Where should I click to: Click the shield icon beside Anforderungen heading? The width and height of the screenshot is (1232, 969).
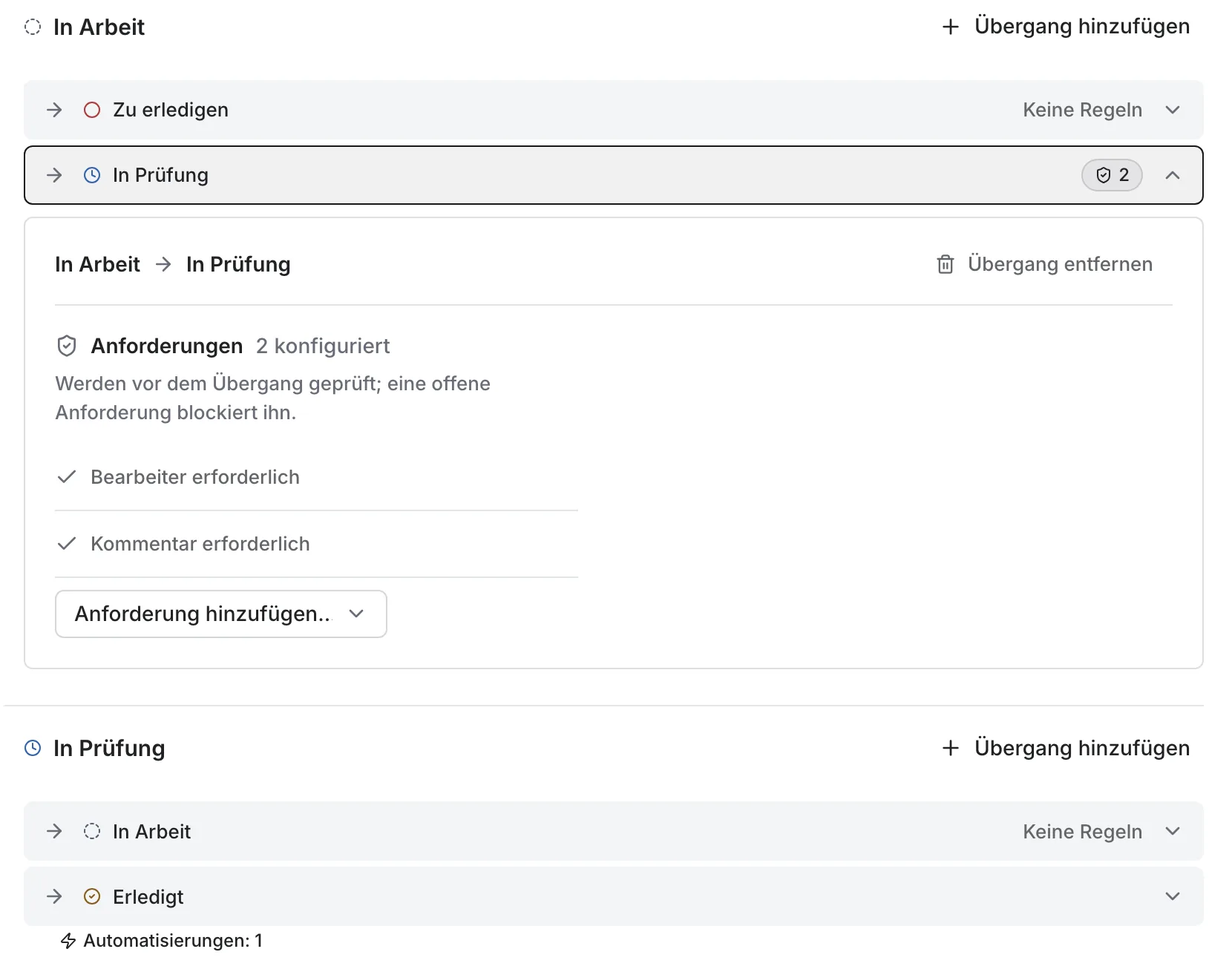point(67,346)
